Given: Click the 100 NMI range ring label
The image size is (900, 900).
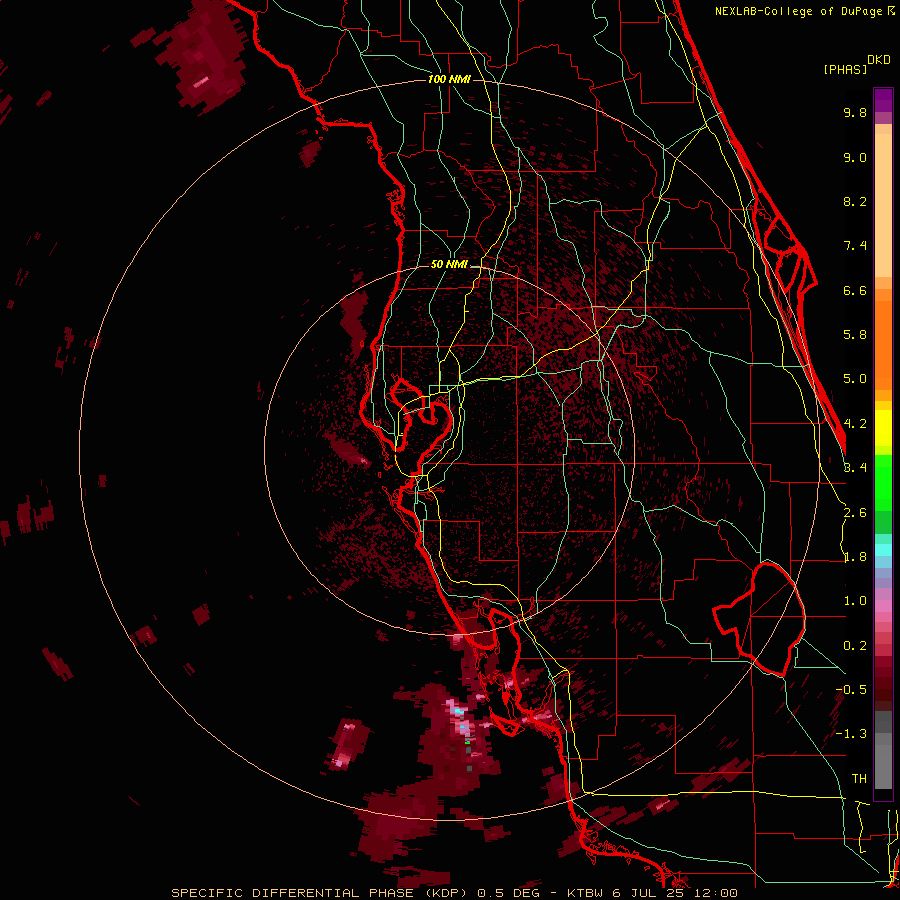Looking at the screenshot, I should click(x=449, y=79).
